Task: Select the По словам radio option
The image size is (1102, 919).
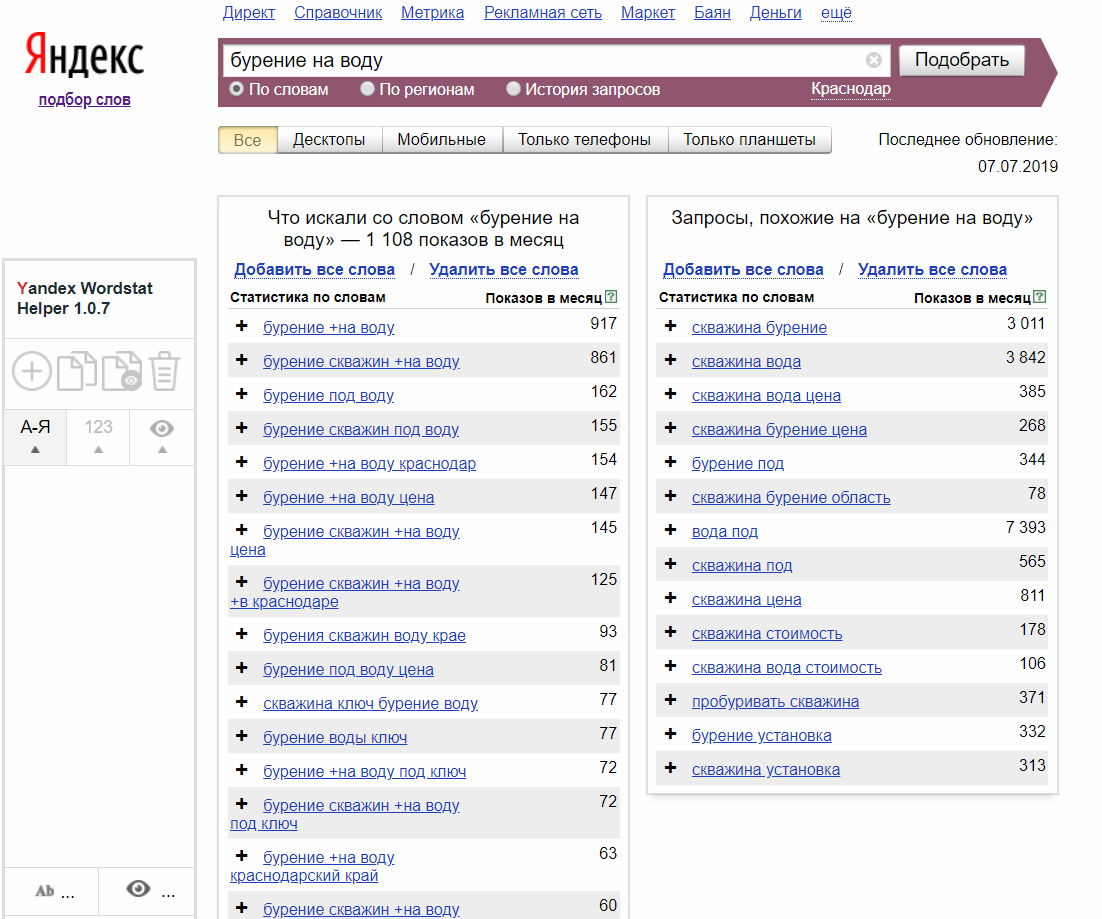Action: pos(237,89)
